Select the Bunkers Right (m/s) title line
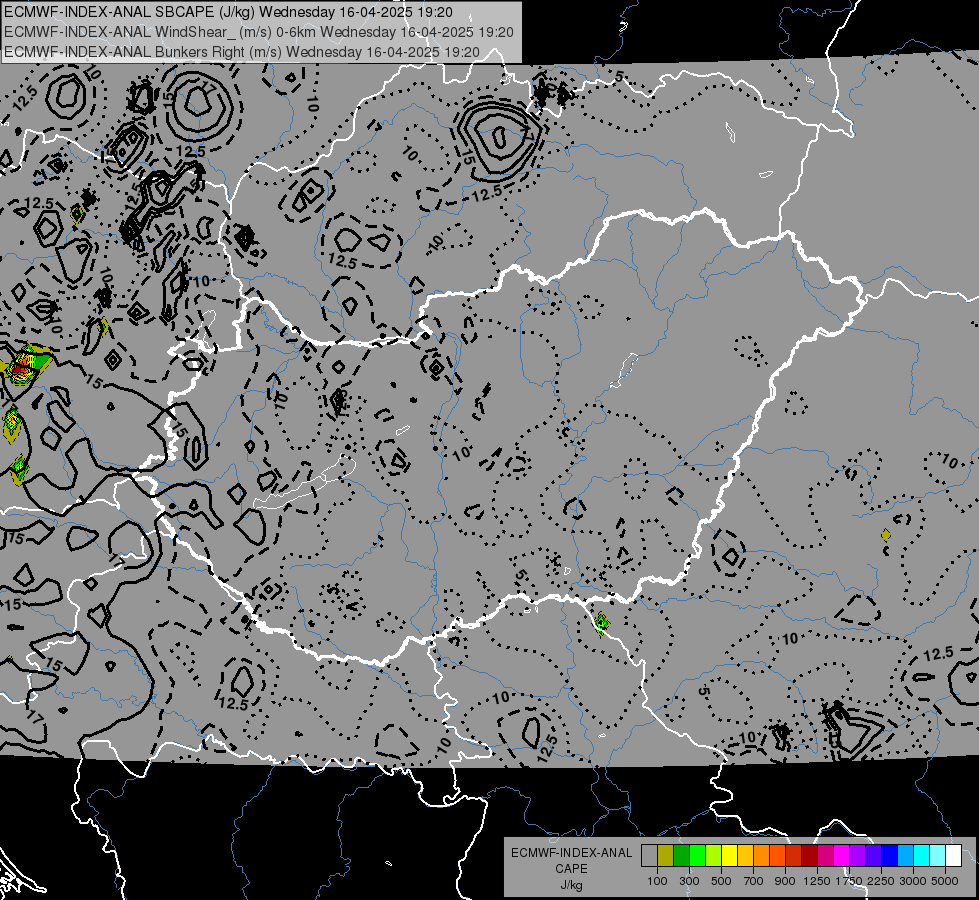 pyautogui.click(x=242, y=52)
